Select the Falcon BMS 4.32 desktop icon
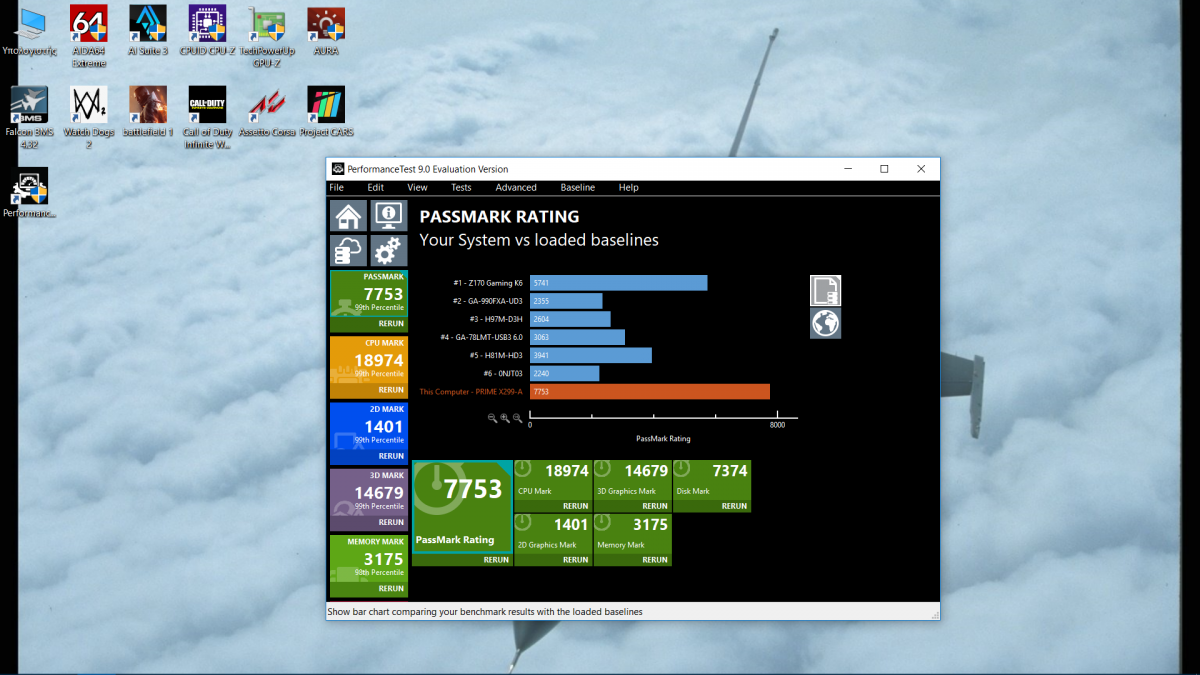Viewport: 1200px width, 675px height. coord(28,117)
